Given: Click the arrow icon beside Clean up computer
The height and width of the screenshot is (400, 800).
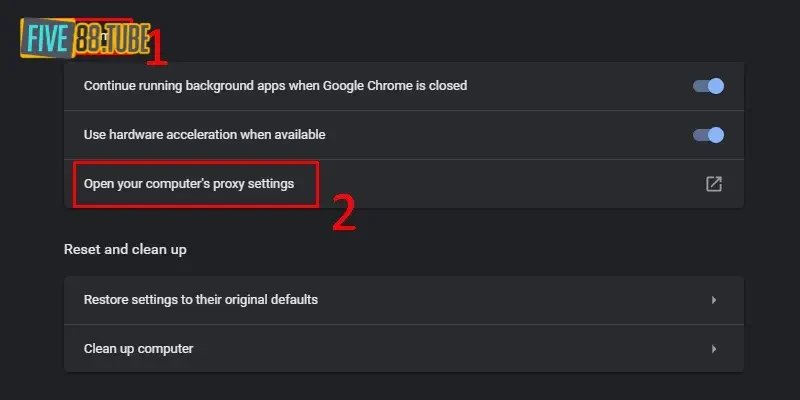Looking at the screenshot, I should (x=714, y=349).
